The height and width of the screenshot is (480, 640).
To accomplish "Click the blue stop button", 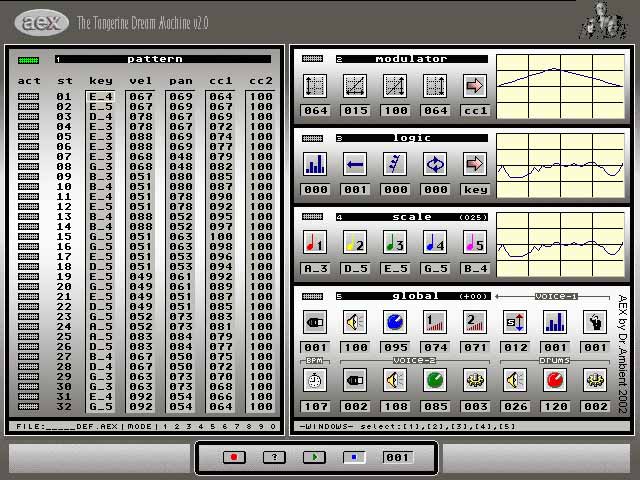I will pos(354,457).
